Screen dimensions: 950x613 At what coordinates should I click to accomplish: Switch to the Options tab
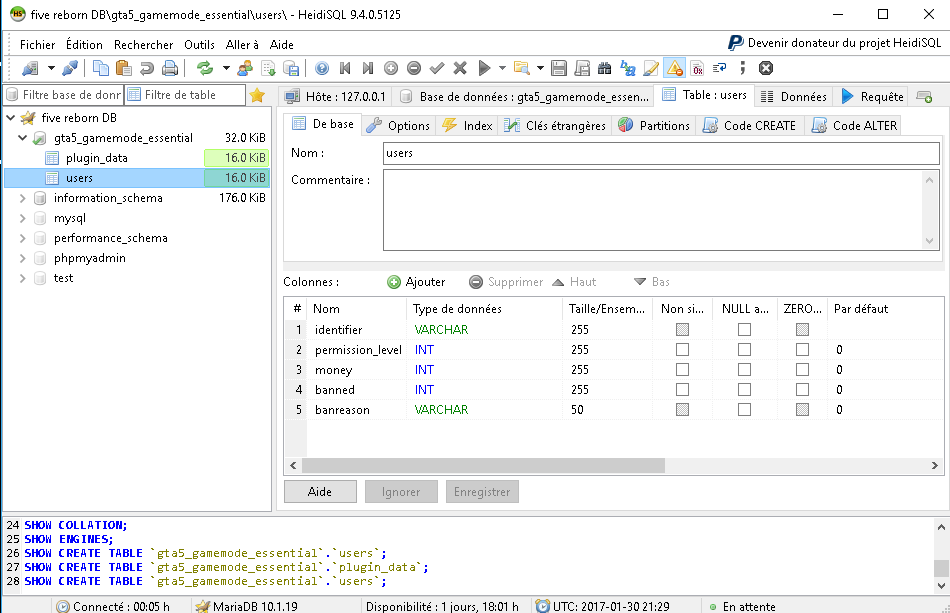399,125
